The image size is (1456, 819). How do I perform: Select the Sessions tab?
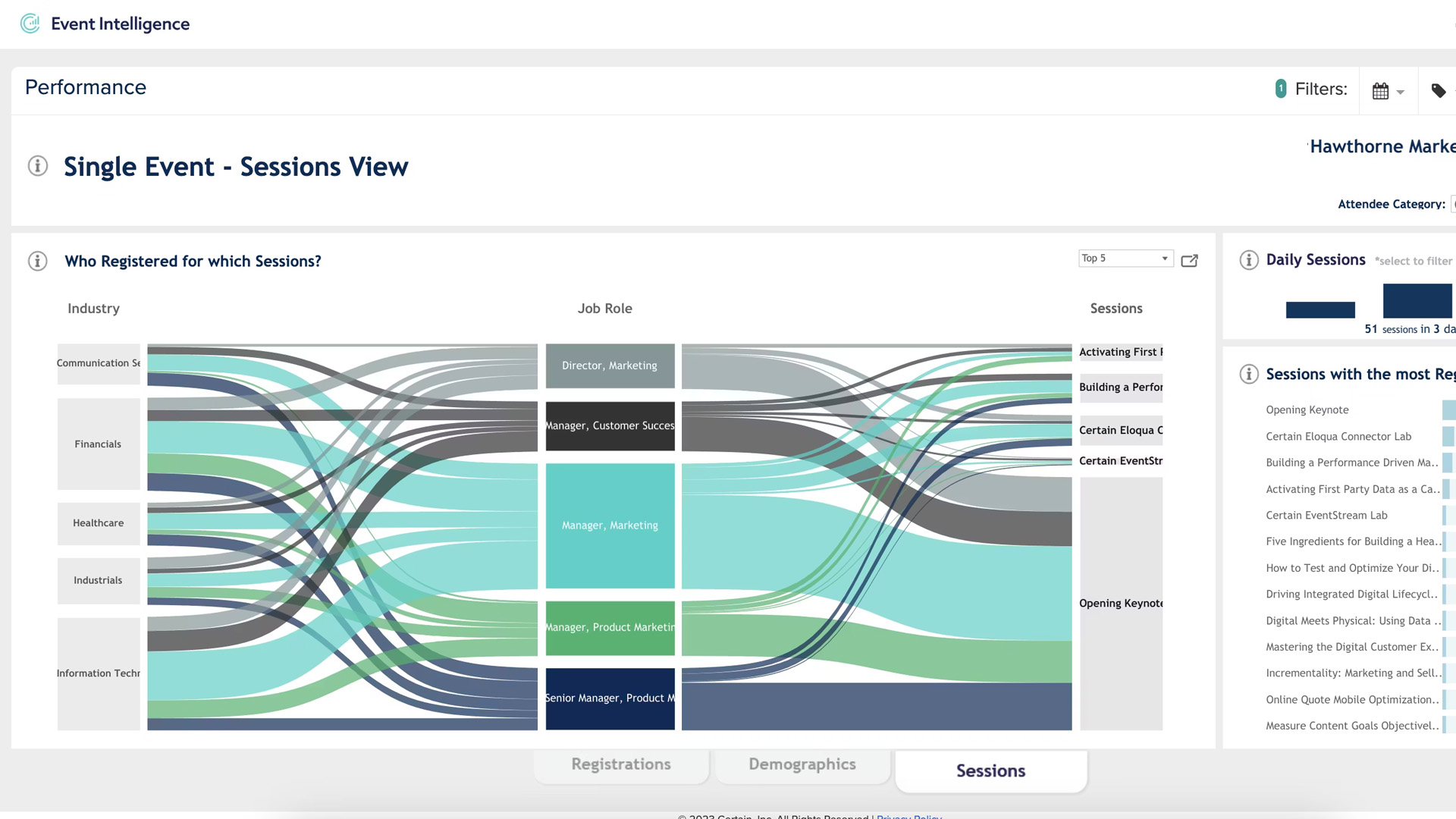[990, 770]
